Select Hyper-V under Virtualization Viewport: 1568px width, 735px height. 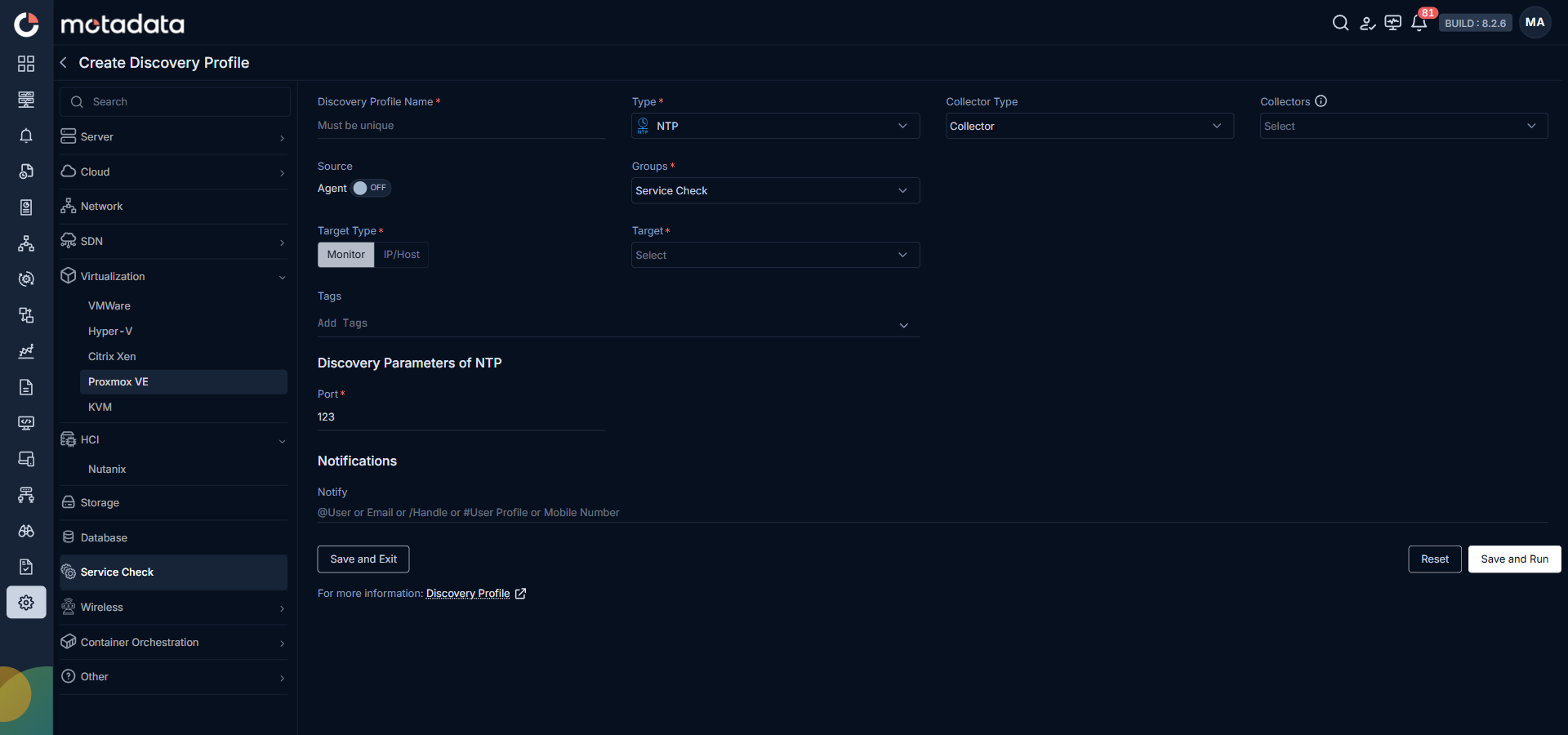110,332
